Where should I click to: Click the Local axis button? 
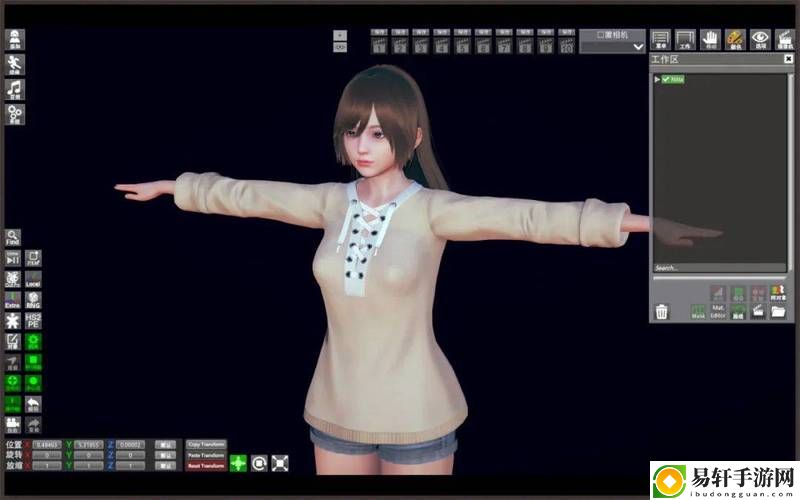pos(33,279)
